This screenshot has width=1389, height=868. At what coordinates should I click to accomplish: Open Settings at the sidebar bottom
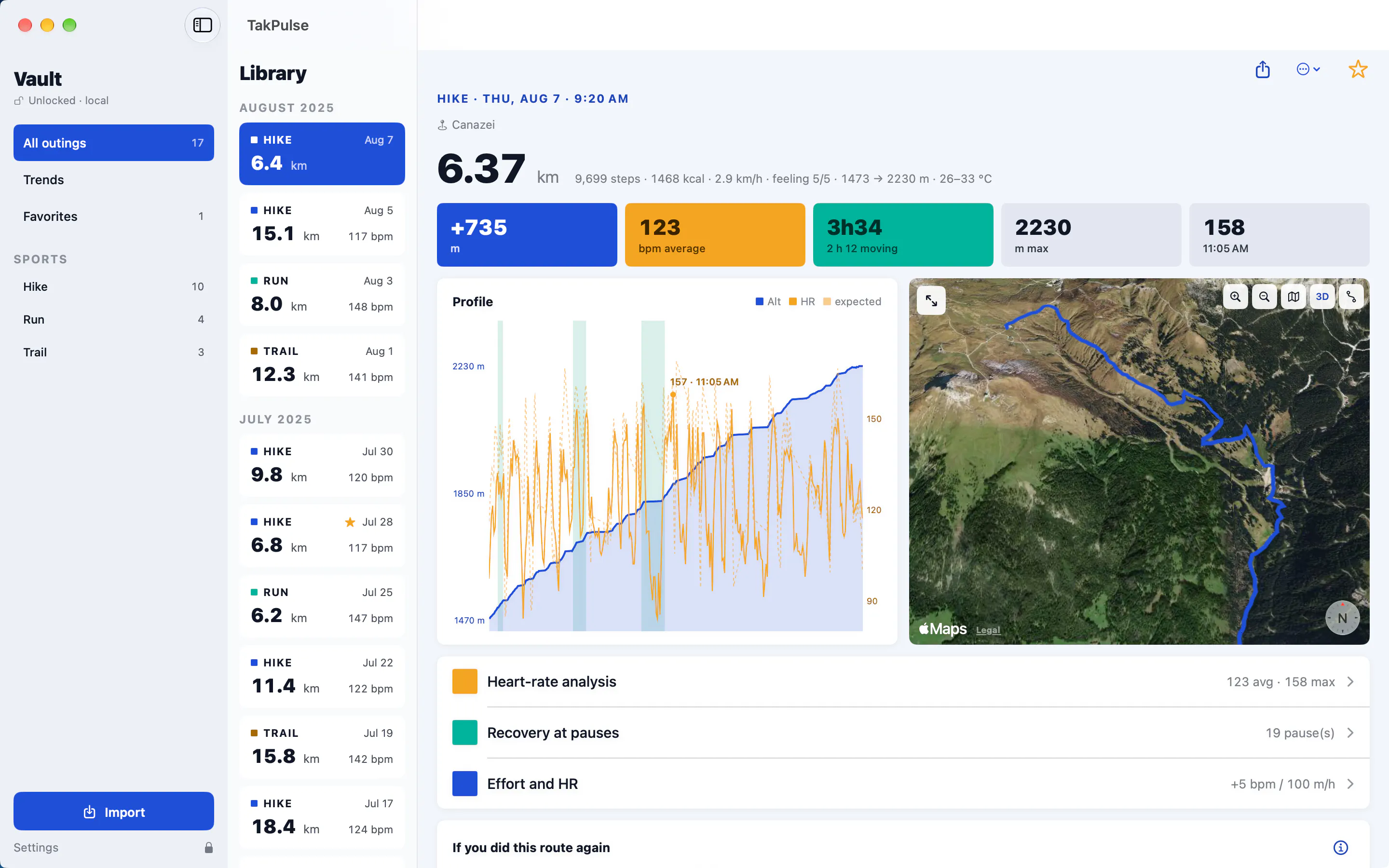[x=36, y=847]
